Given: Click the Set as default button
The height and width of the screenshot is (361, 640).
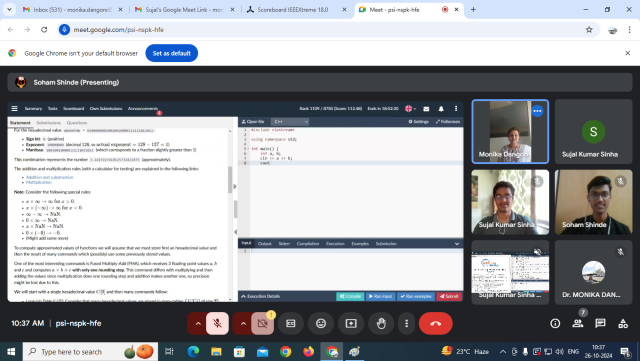Looking at the screenshot, I should pyautogui.click(x=171, y=53).
